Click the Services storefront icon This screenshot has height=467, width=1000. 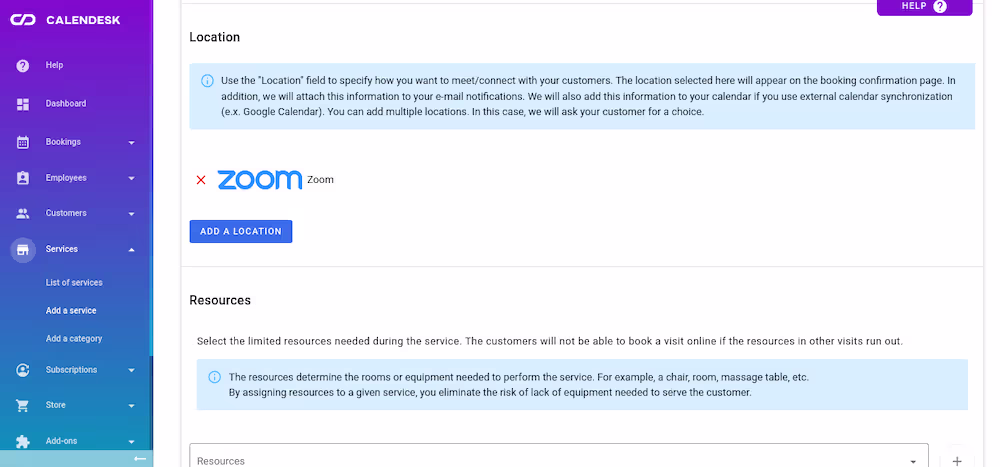pos(23,249)
